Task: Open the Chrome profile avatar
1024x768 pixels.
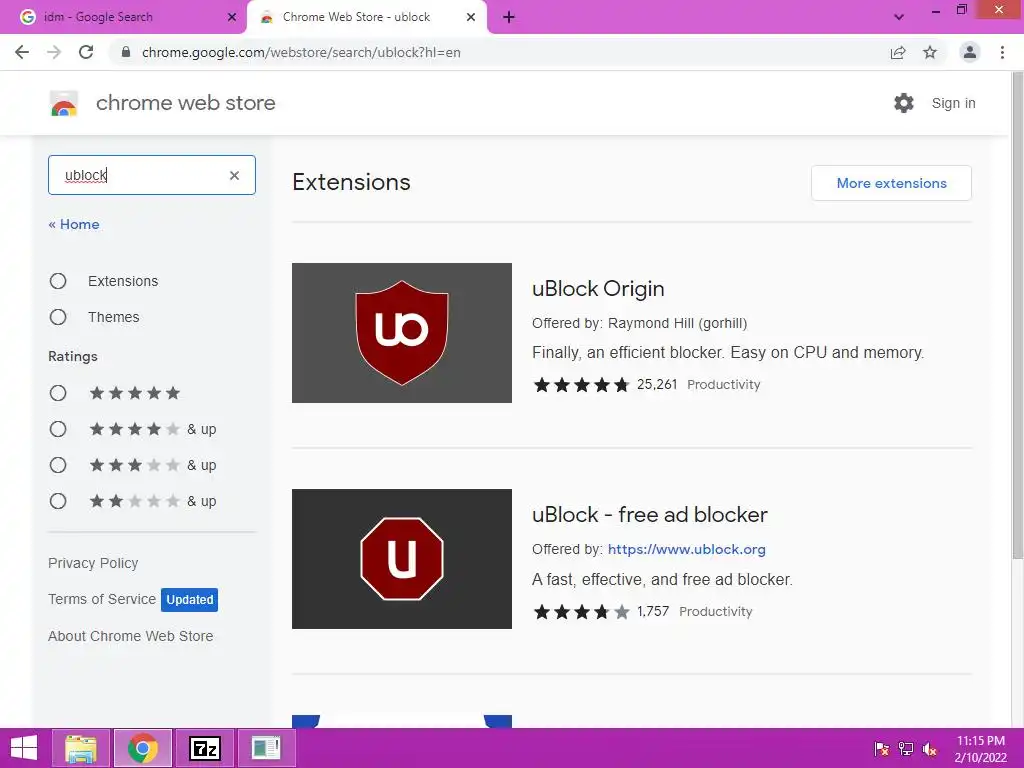Action: 970,52
